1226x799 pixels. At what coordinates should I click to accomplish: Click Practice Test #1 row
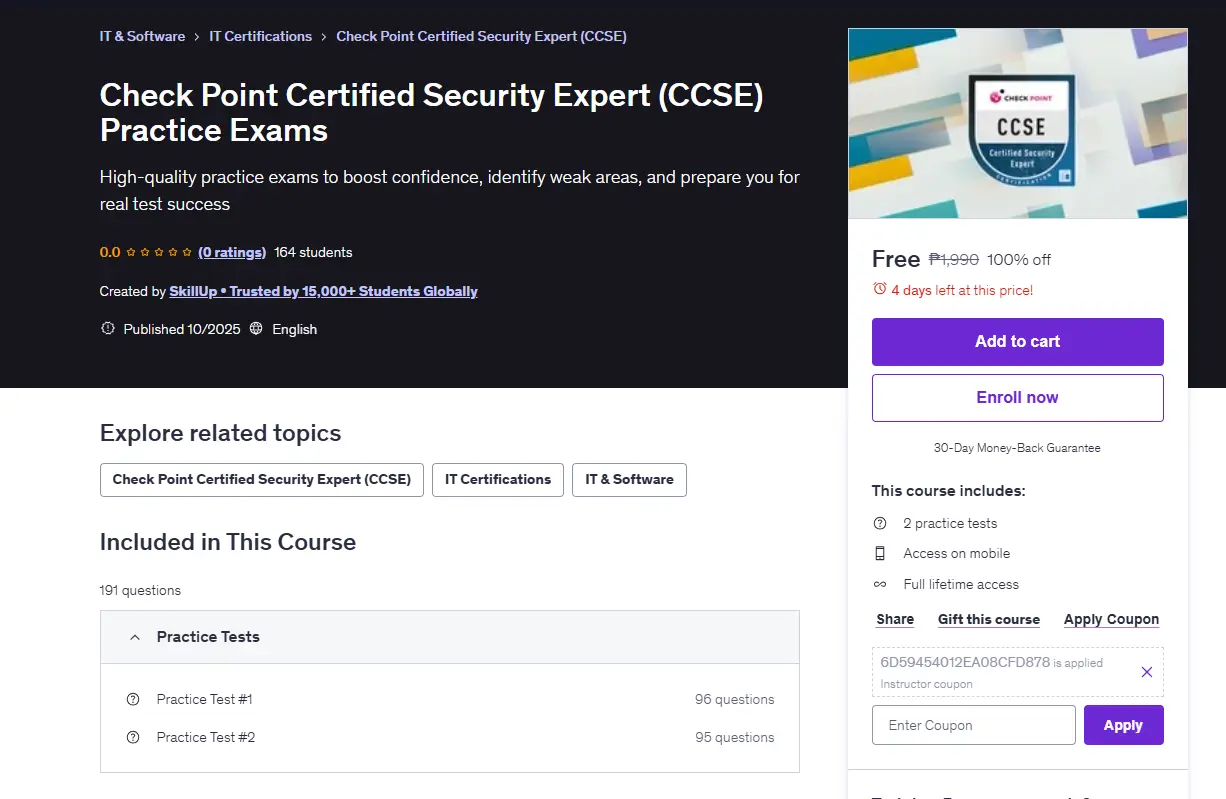450,699
